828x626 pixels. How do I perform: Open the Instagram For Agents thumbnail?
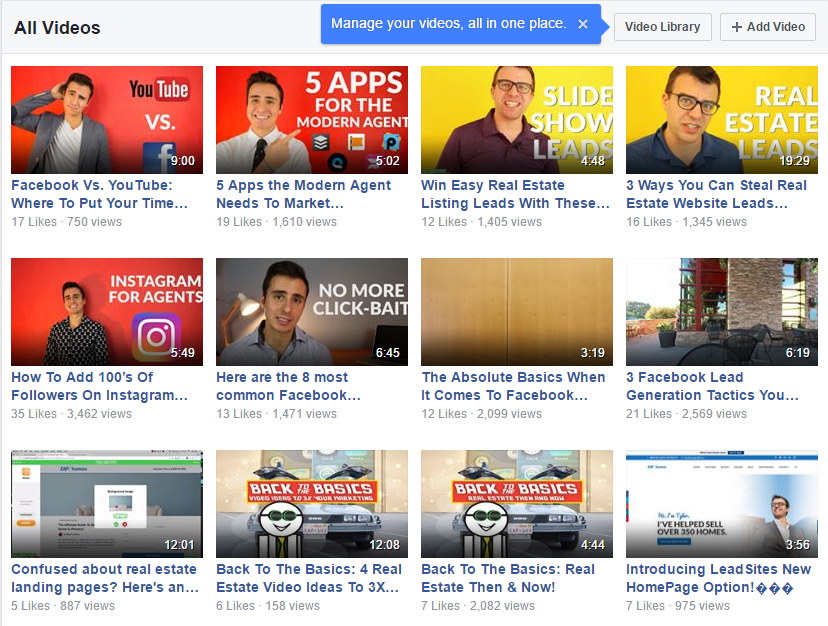tap(107, 312)
